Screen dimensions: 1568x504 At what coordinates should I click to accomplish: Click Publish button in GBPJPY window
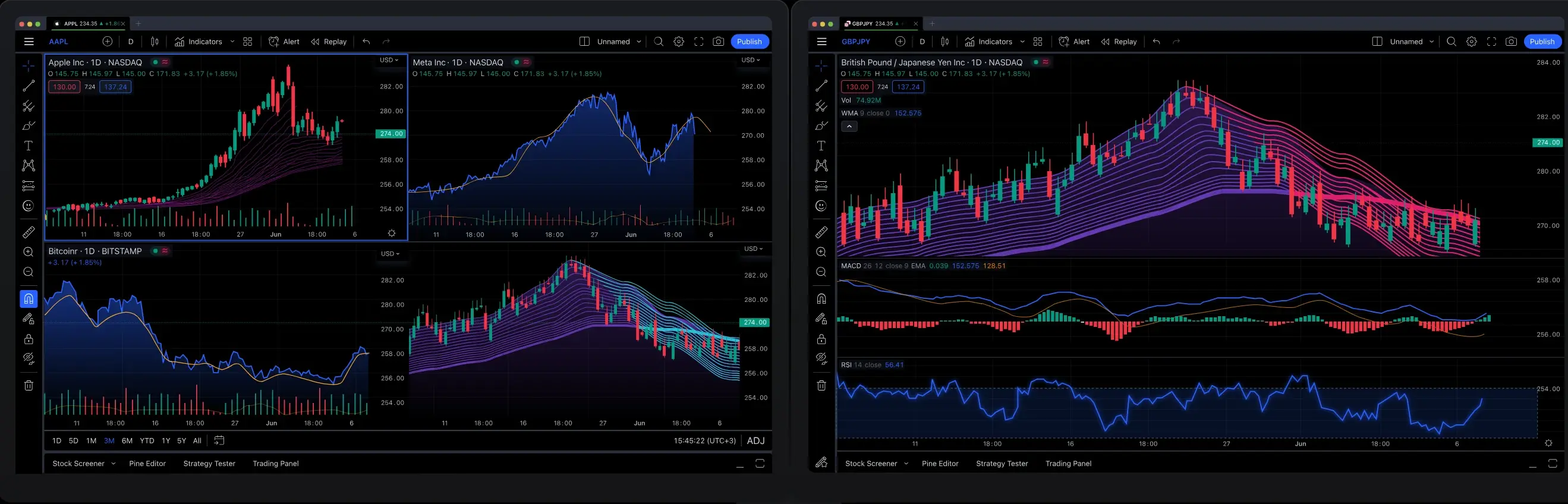coord(1542,42)
